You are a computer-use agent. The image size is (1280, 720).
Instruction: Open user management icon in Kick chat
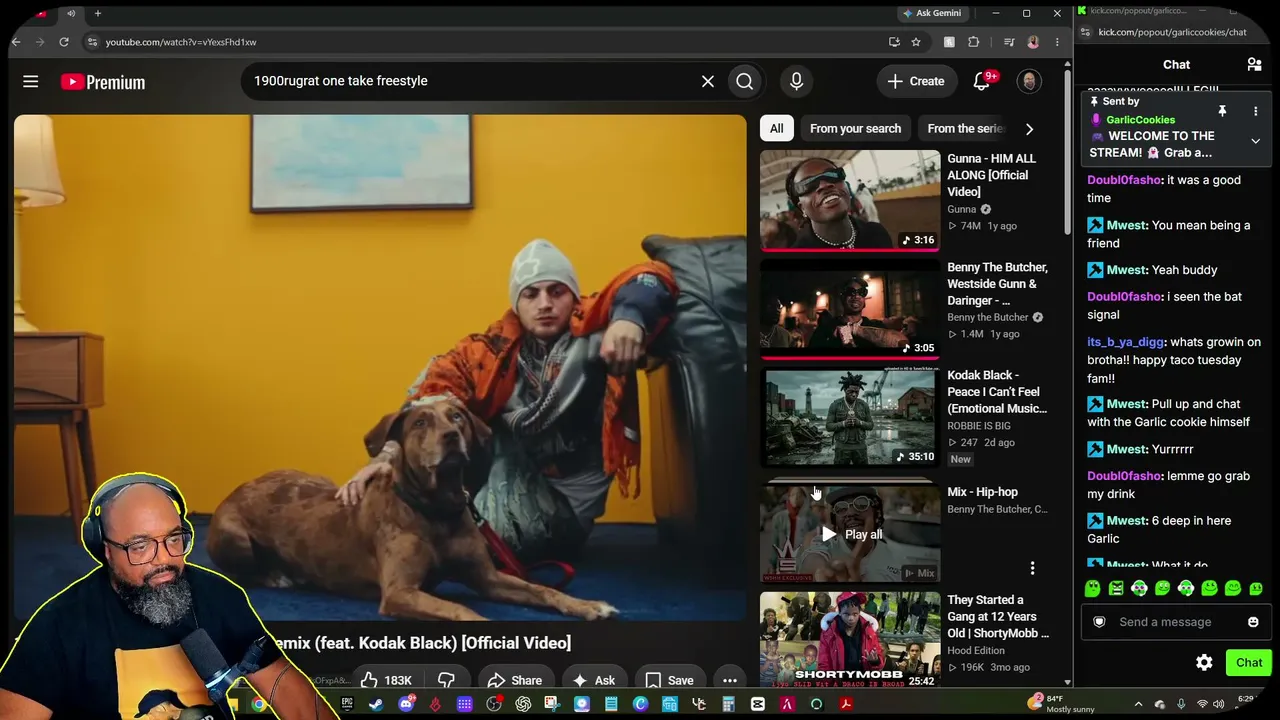pos(1254,65)
